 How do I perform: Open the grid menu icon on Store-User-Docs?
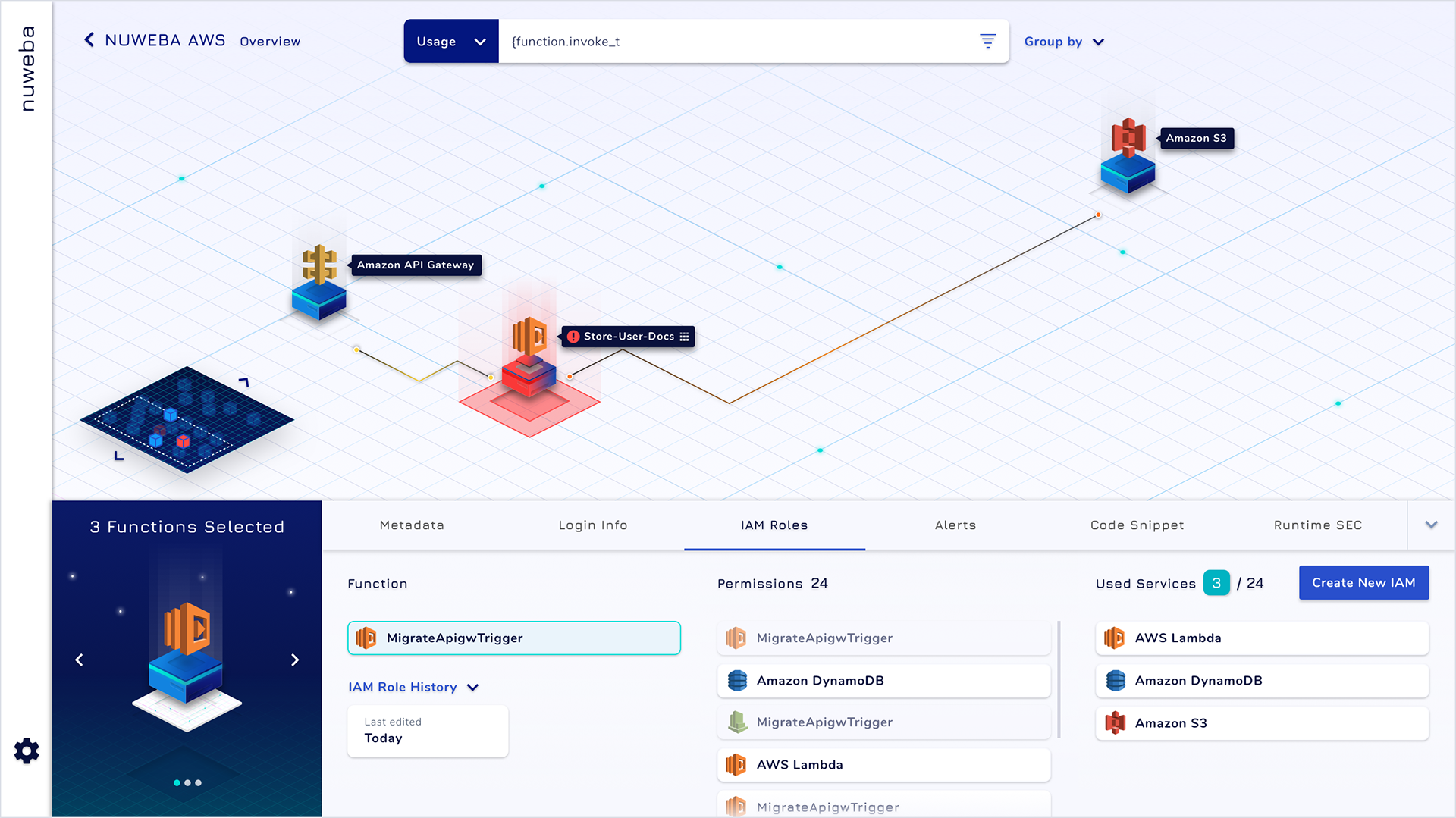[x=684, y=337]
